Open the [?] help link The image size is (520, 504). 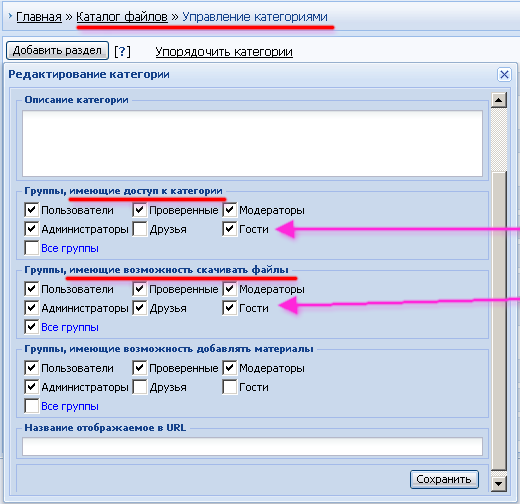click(x=122, y=52)
